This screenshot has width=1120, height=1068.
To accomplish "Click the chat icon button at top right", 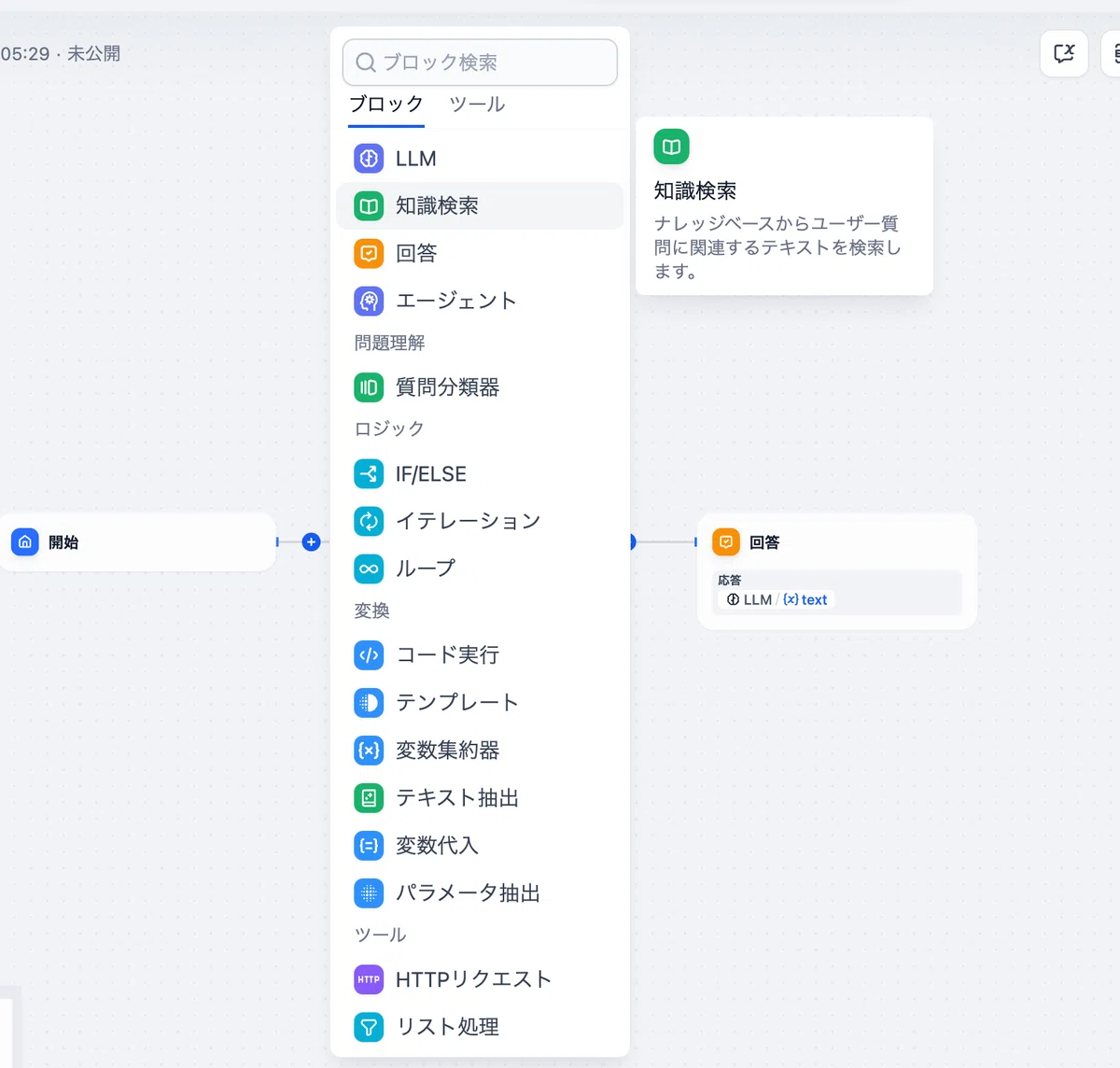I will click(1064, 53).
